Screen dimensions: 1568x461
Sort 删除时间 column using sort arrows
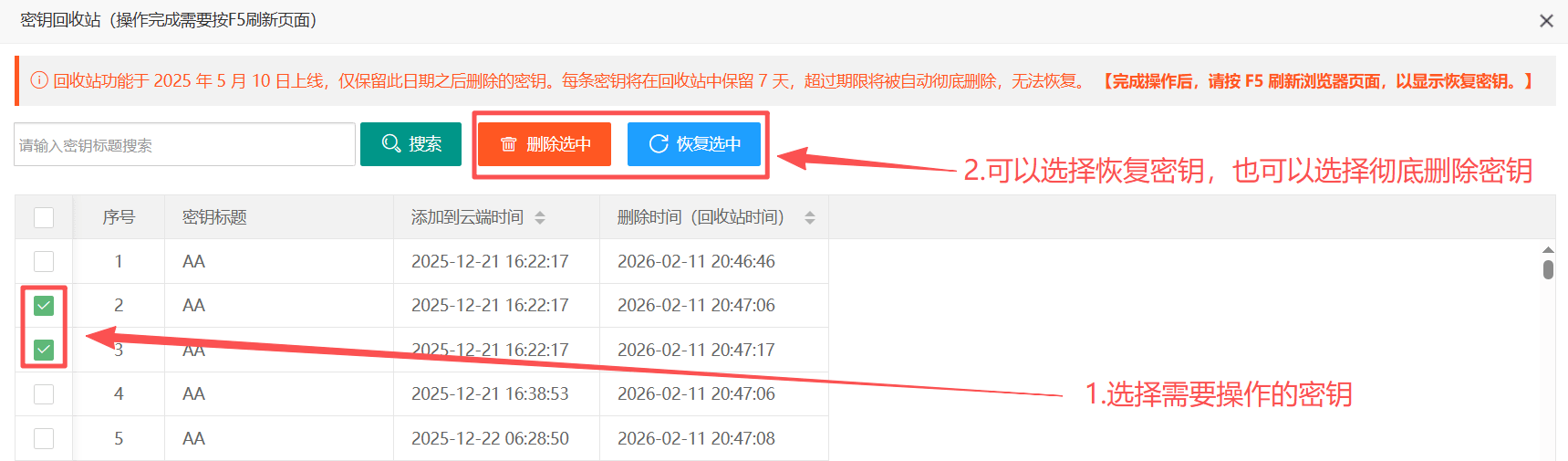tap(809, 217)
